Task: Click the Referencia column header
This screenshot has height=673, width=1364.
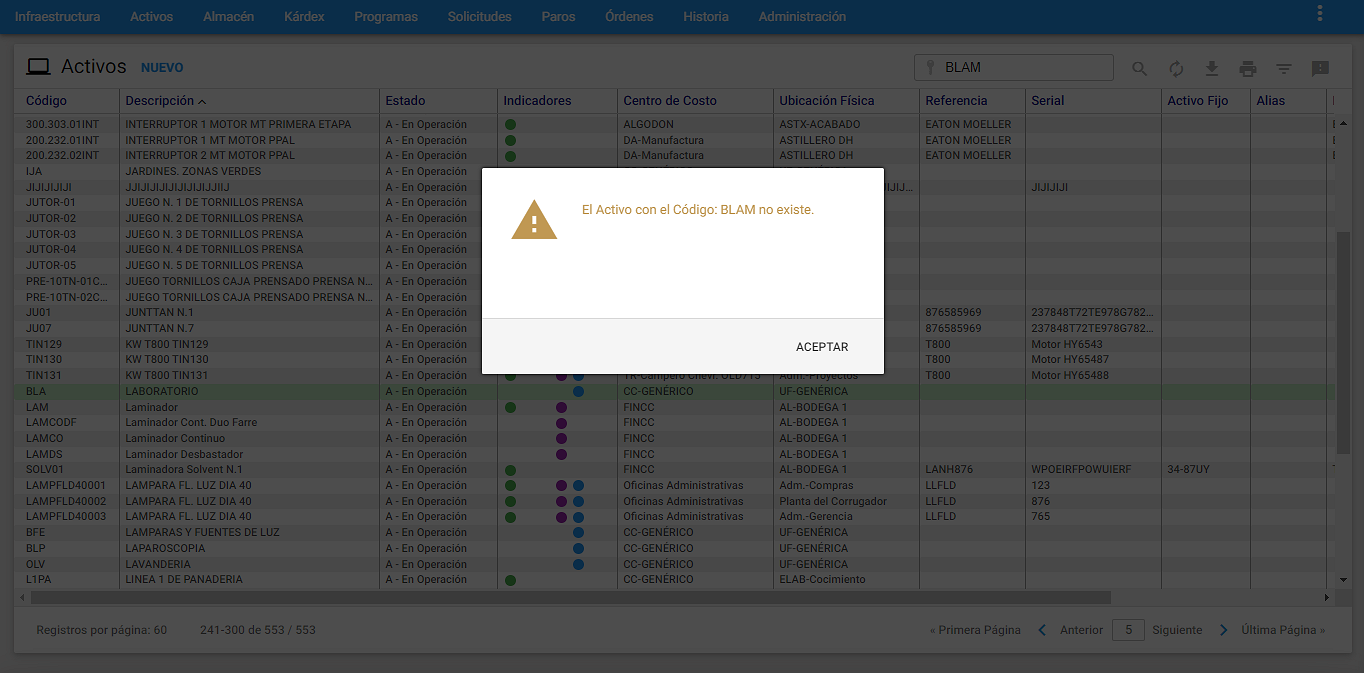Action: pos(956,101)
